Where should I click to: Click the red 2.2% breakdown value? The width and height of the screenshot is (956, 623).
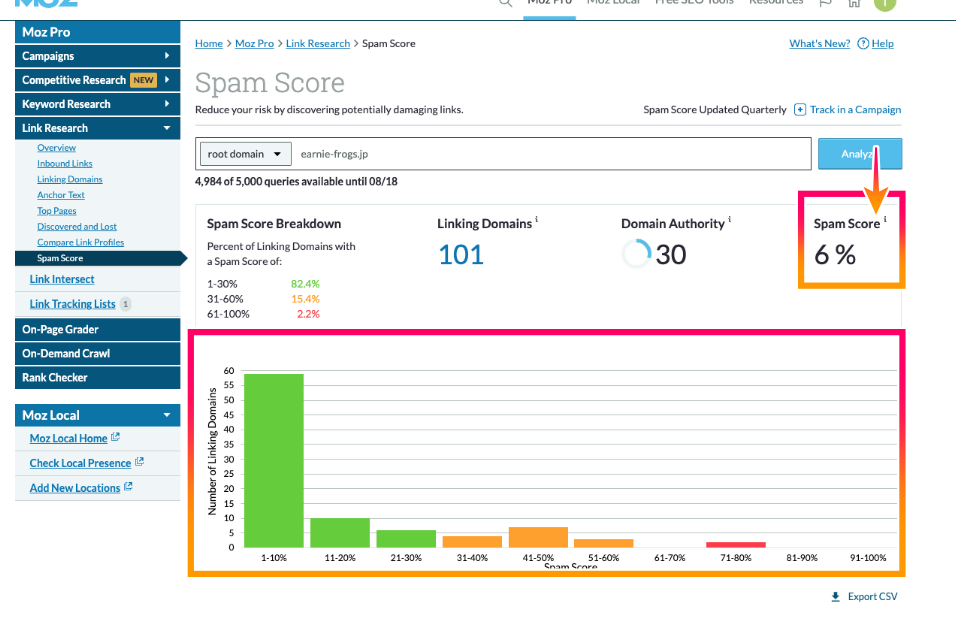(x=308, y=314)
